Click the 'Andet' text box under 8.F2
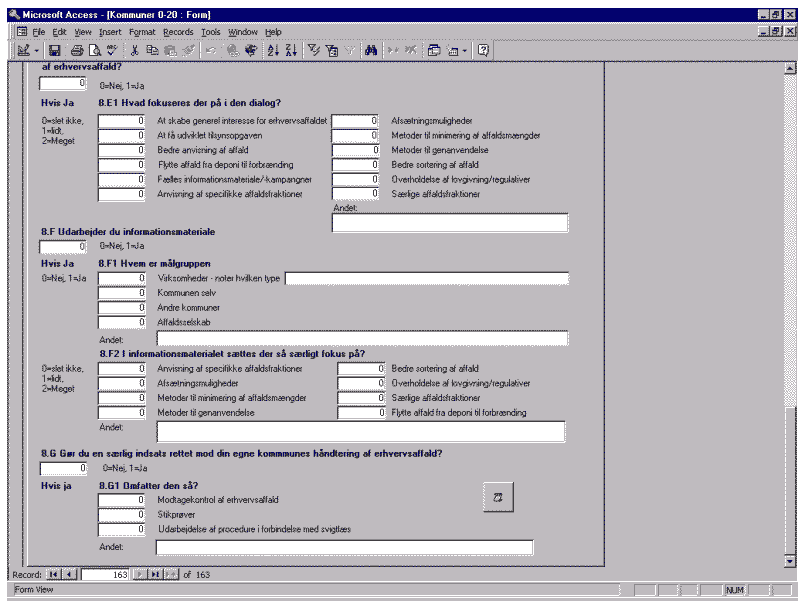Screen dimensions: 806x610 (361, 432)
